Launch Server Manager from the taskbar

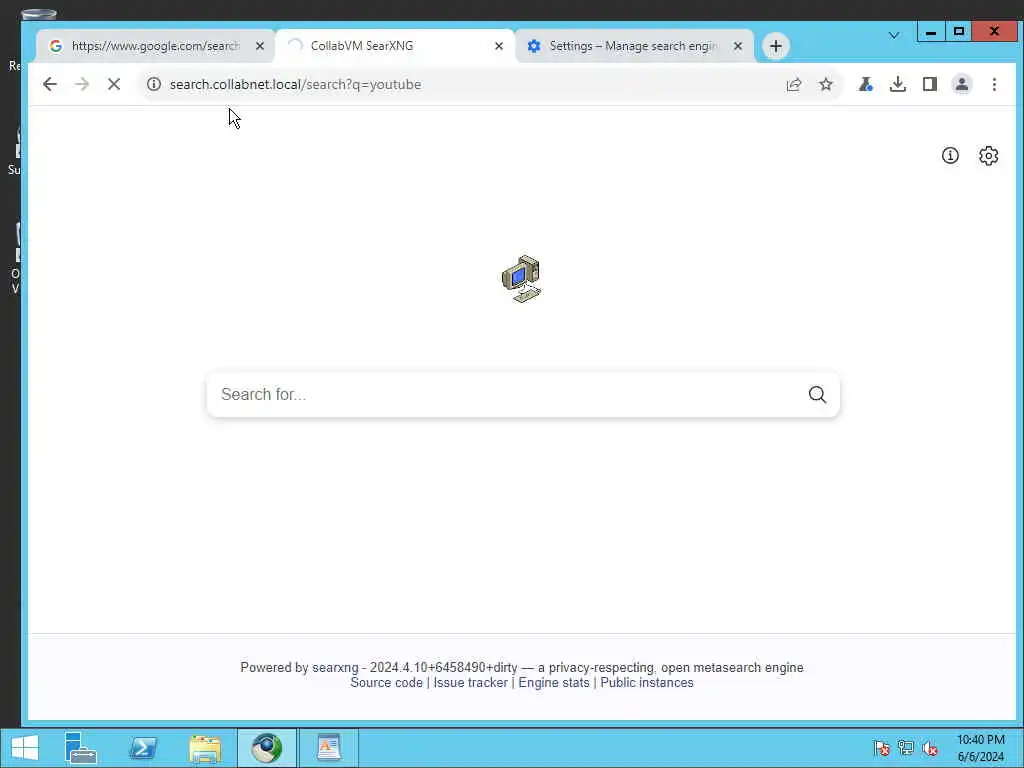click(x=80, y=748)
